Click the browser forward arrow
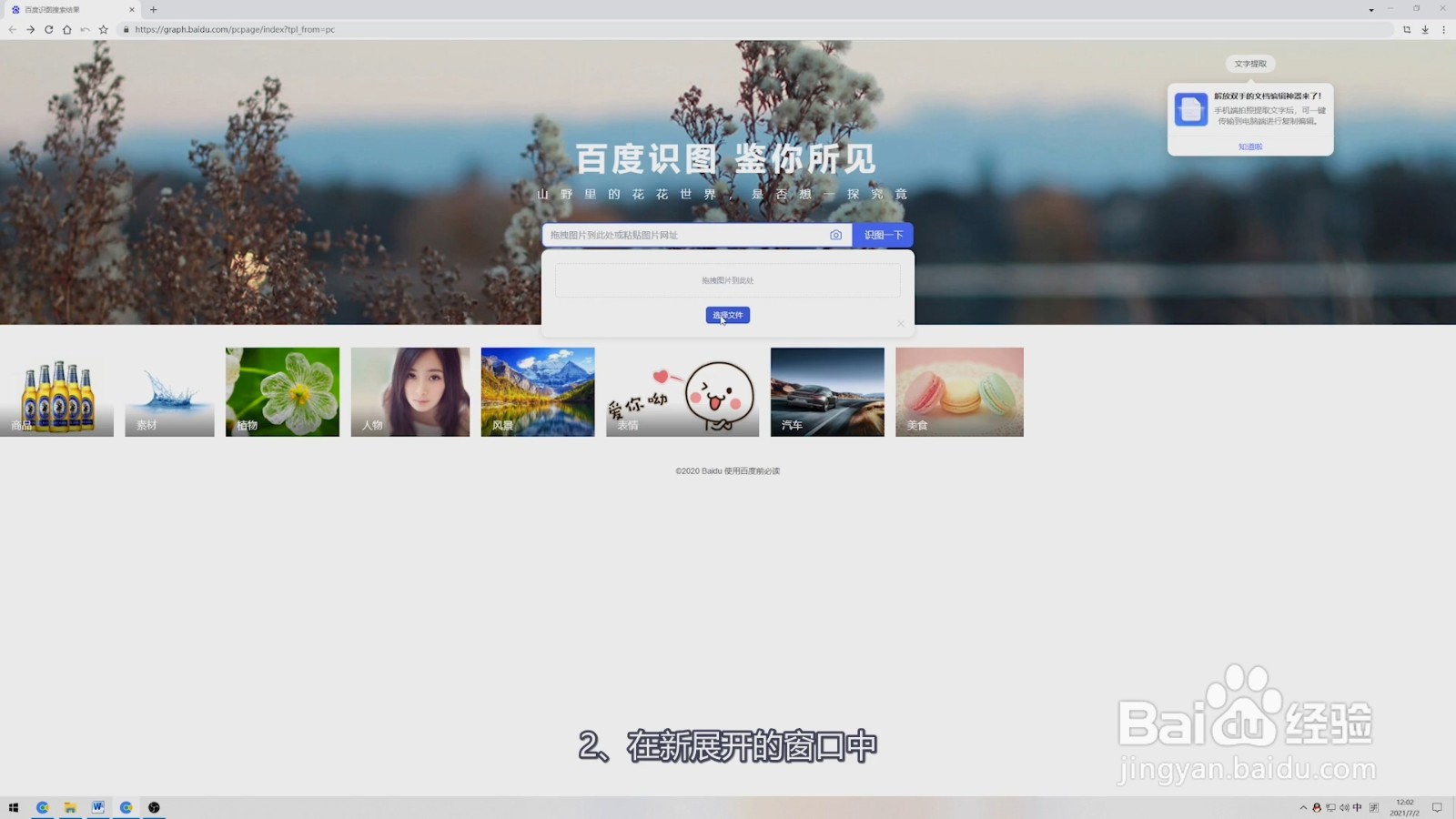 tap(30, 29)
